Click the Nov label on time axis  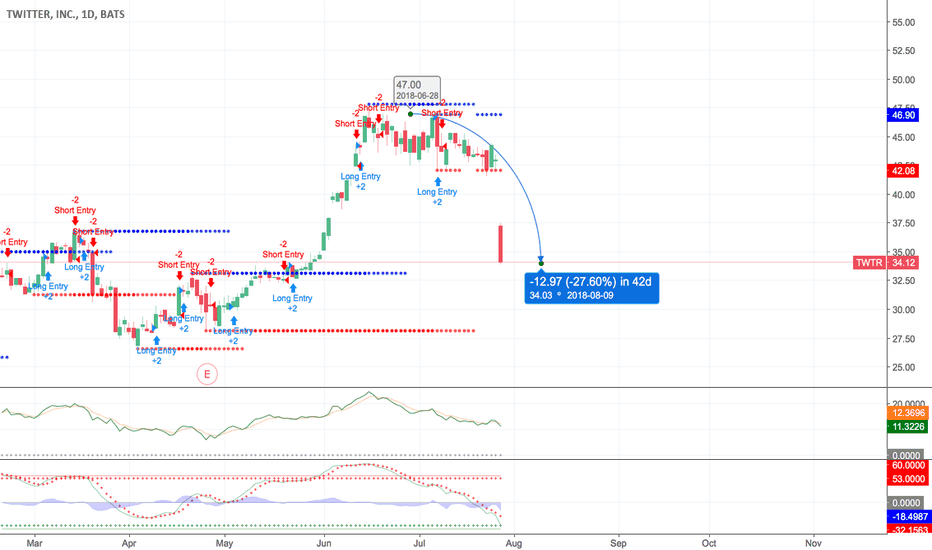pos(813,543)
